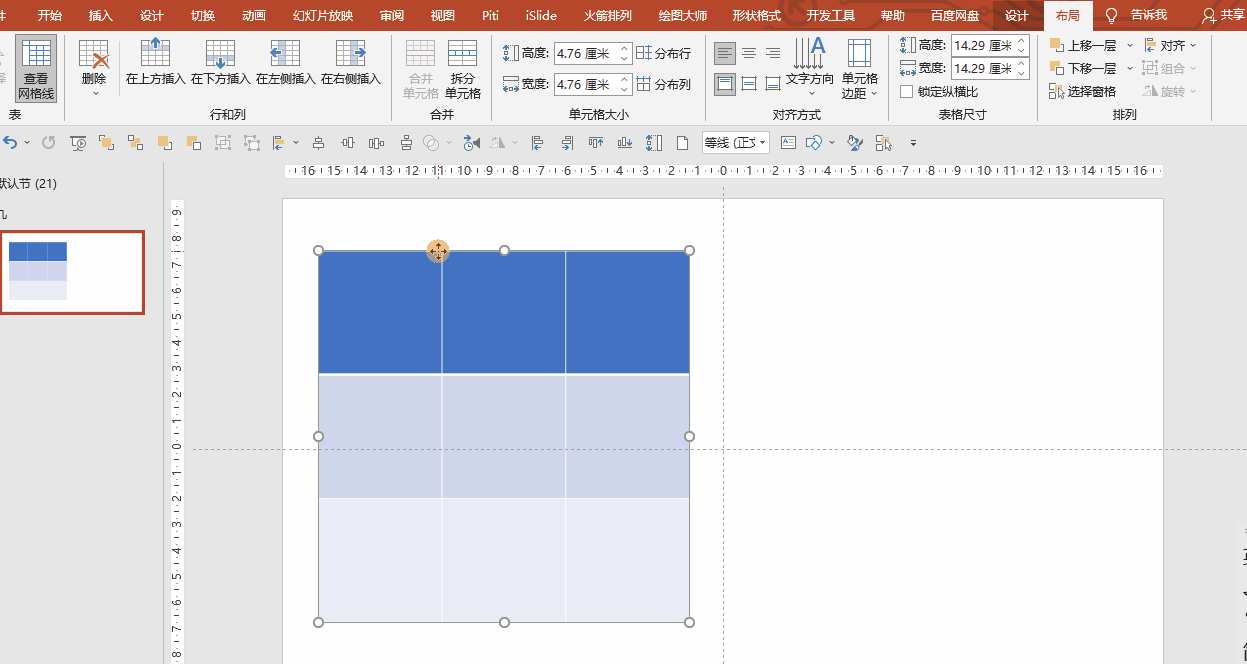Screen dimensions: 1247x664
Task: Click 拆分单元格 split cells
Action: point(462,69)
